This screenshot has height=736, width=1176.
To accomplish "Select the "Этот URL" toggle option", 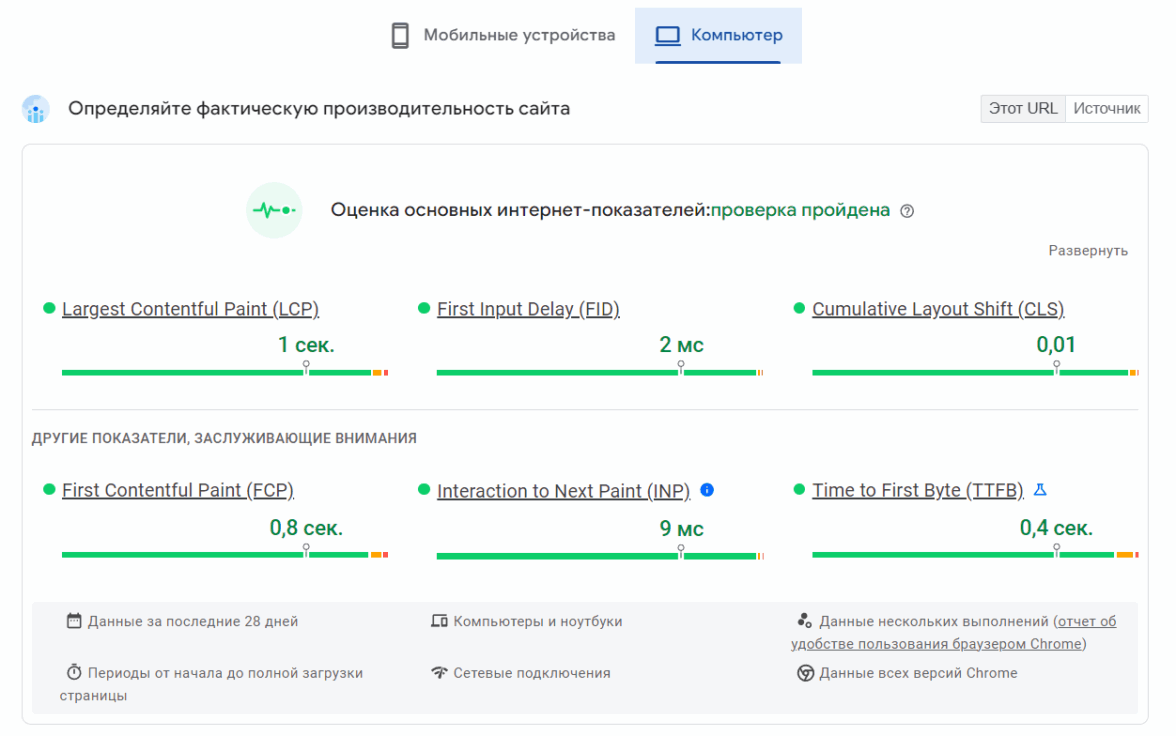I will pyautogui.click(x=1023, y=108).
